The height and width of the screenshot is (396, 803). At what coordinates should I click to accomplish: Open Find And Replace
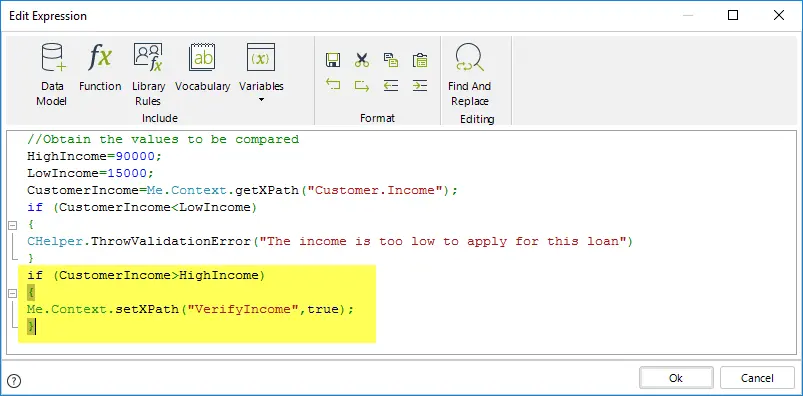470,74
